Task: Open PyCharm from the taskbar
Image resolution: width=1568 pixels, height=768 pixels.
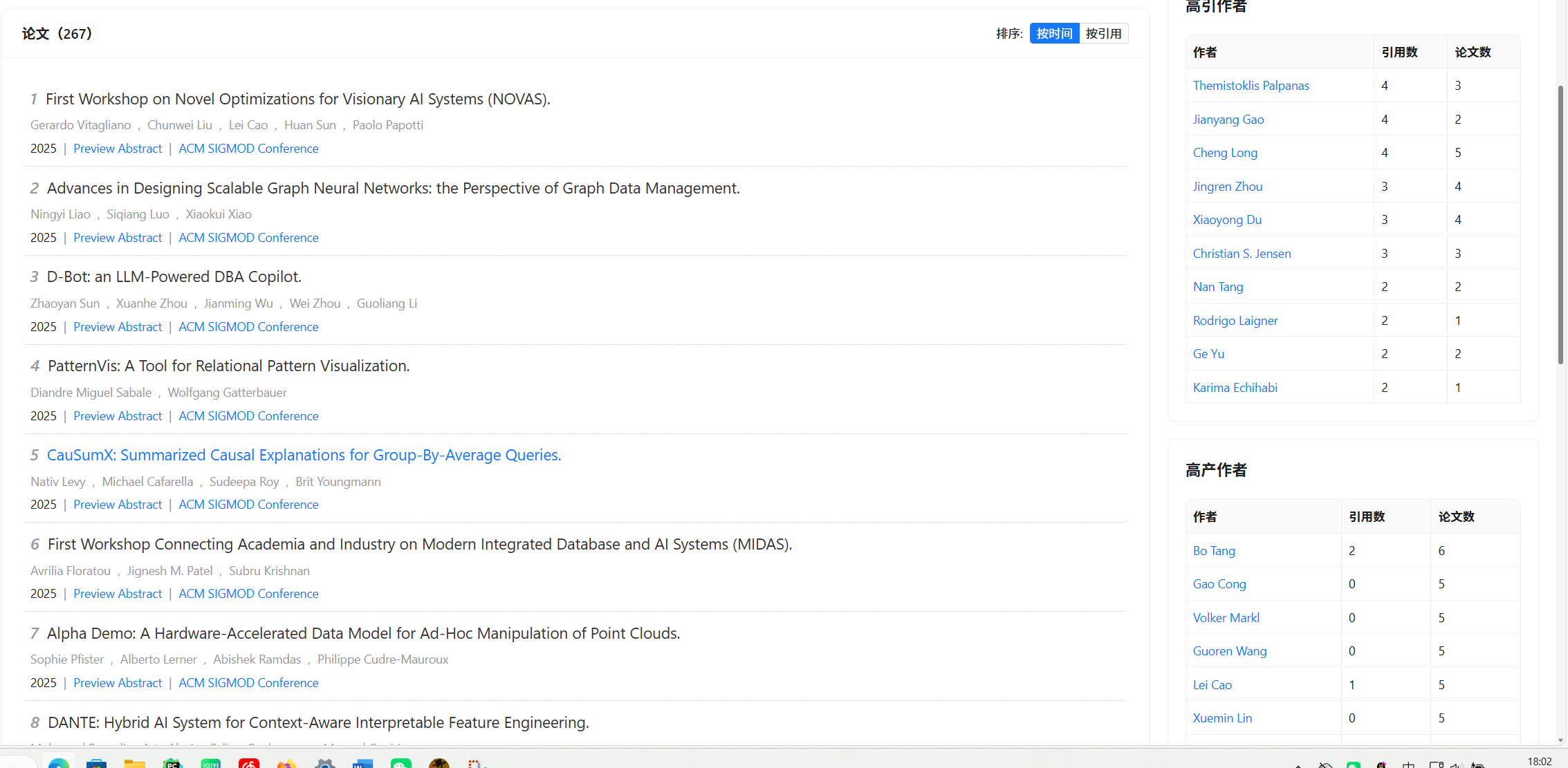Action: point(172,763)
